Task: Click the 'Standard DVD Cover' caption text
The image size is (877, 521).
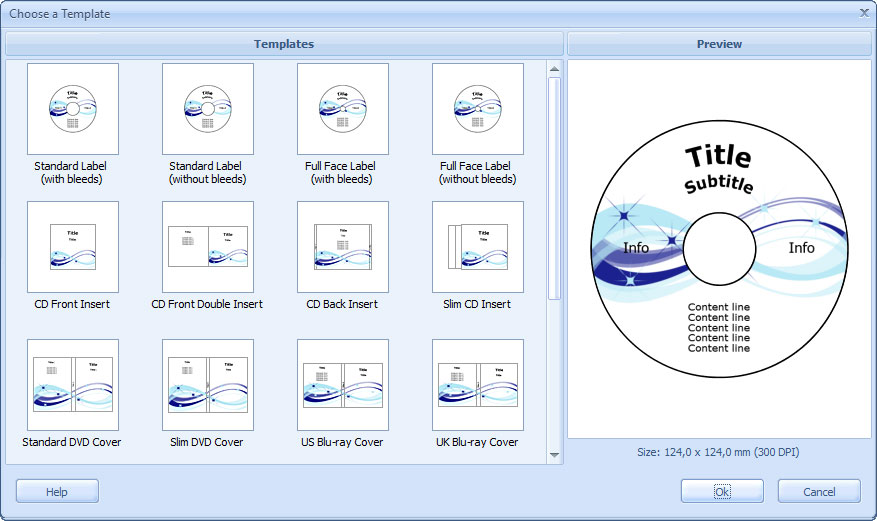Action: [x=72, y=442]
